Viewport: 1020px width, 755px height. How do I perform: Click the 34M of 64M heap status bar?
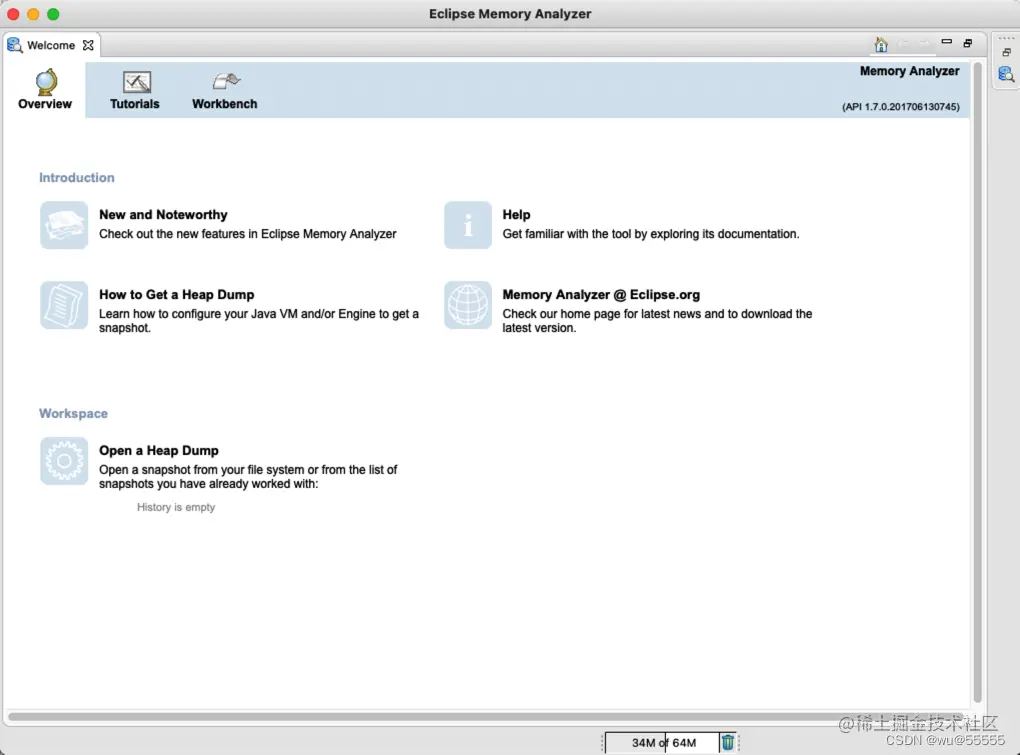tap(662, 743)
